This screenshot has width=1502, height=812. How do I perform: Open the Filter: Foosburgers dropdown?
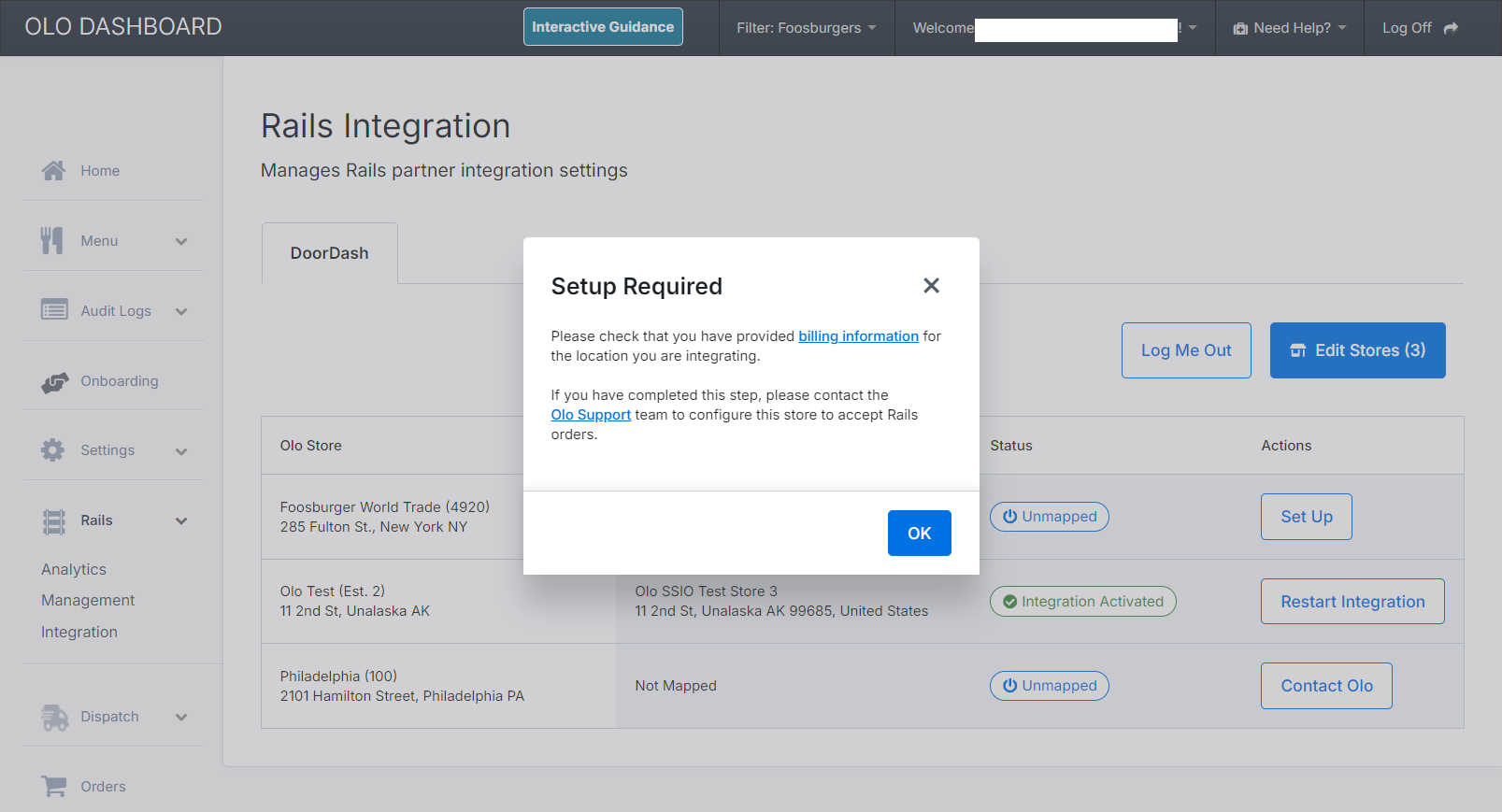tap(807, 28)
